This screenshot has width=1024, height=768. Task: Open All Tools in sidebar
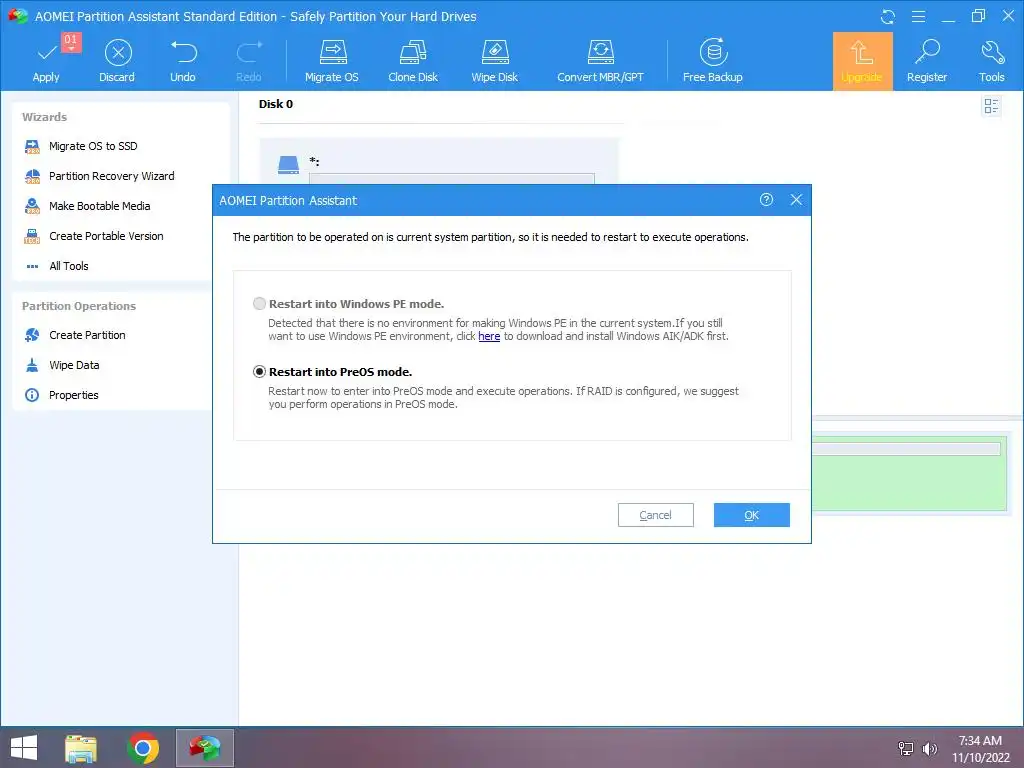click(57, 266)
